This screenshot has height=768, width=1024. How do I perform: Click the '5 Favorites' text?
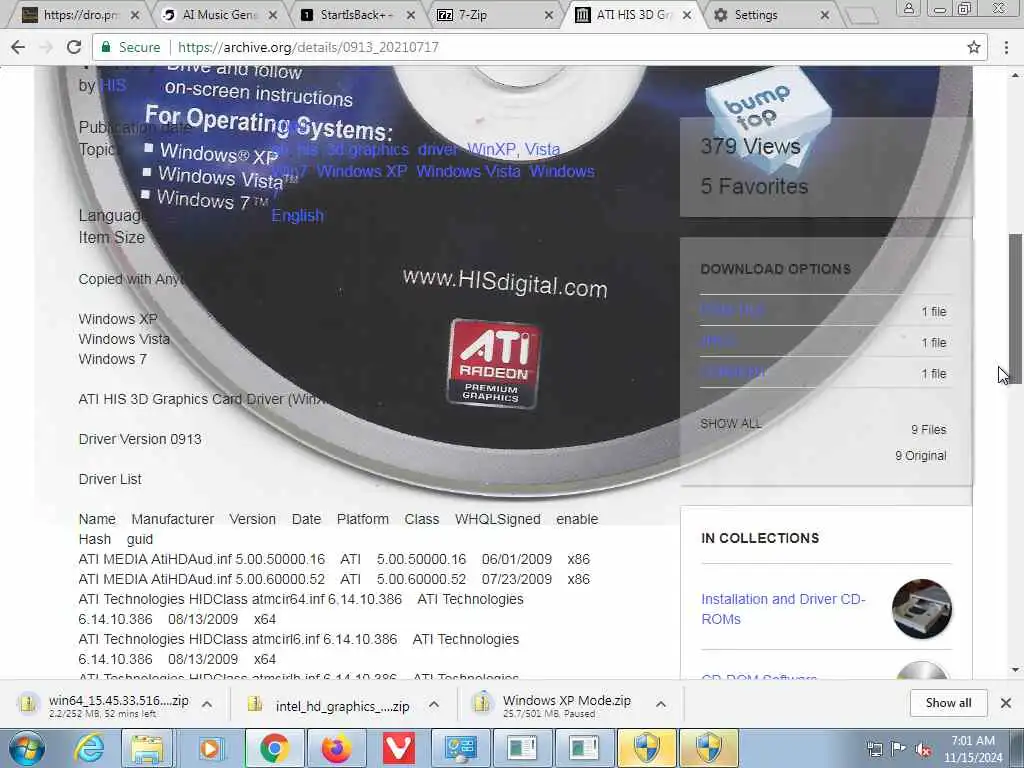tap(754, 186)
